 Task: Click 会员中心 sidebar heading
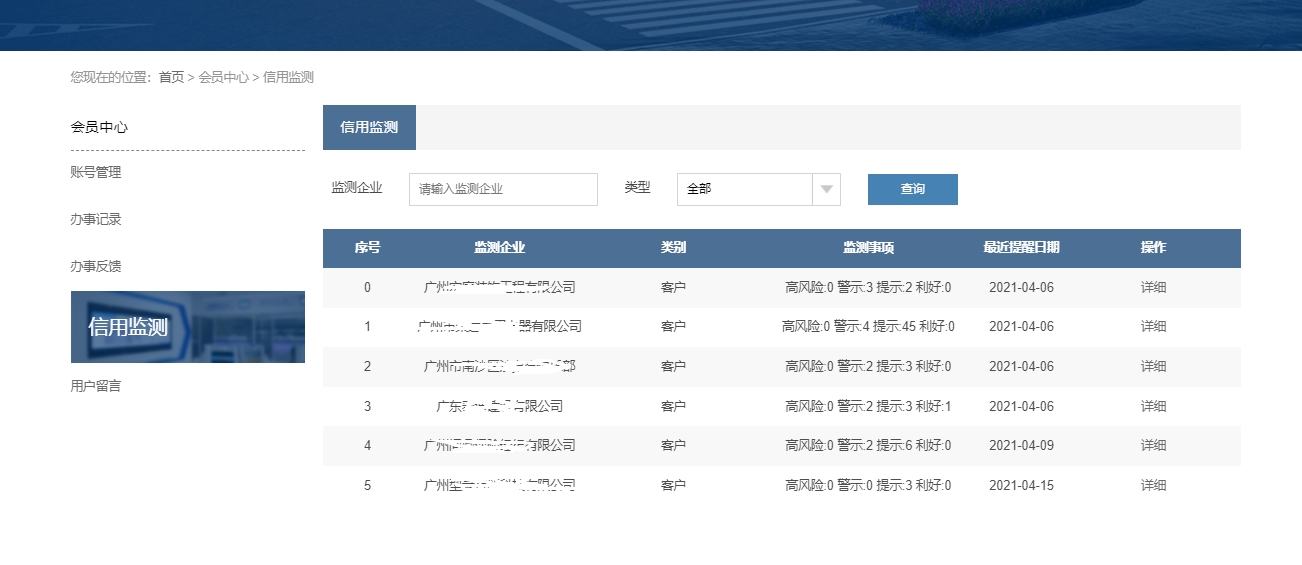tap(99, 127)
